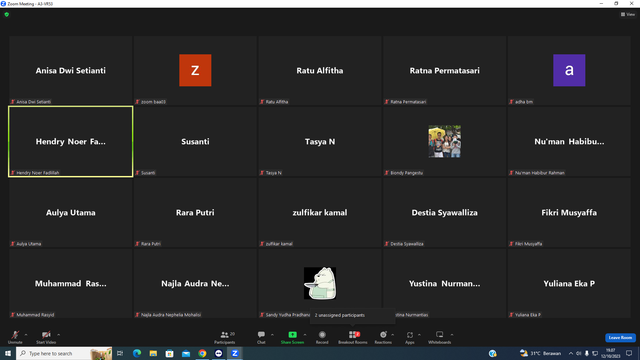
Task: Select Tasya N's video tile
Action: pos(320,142)
